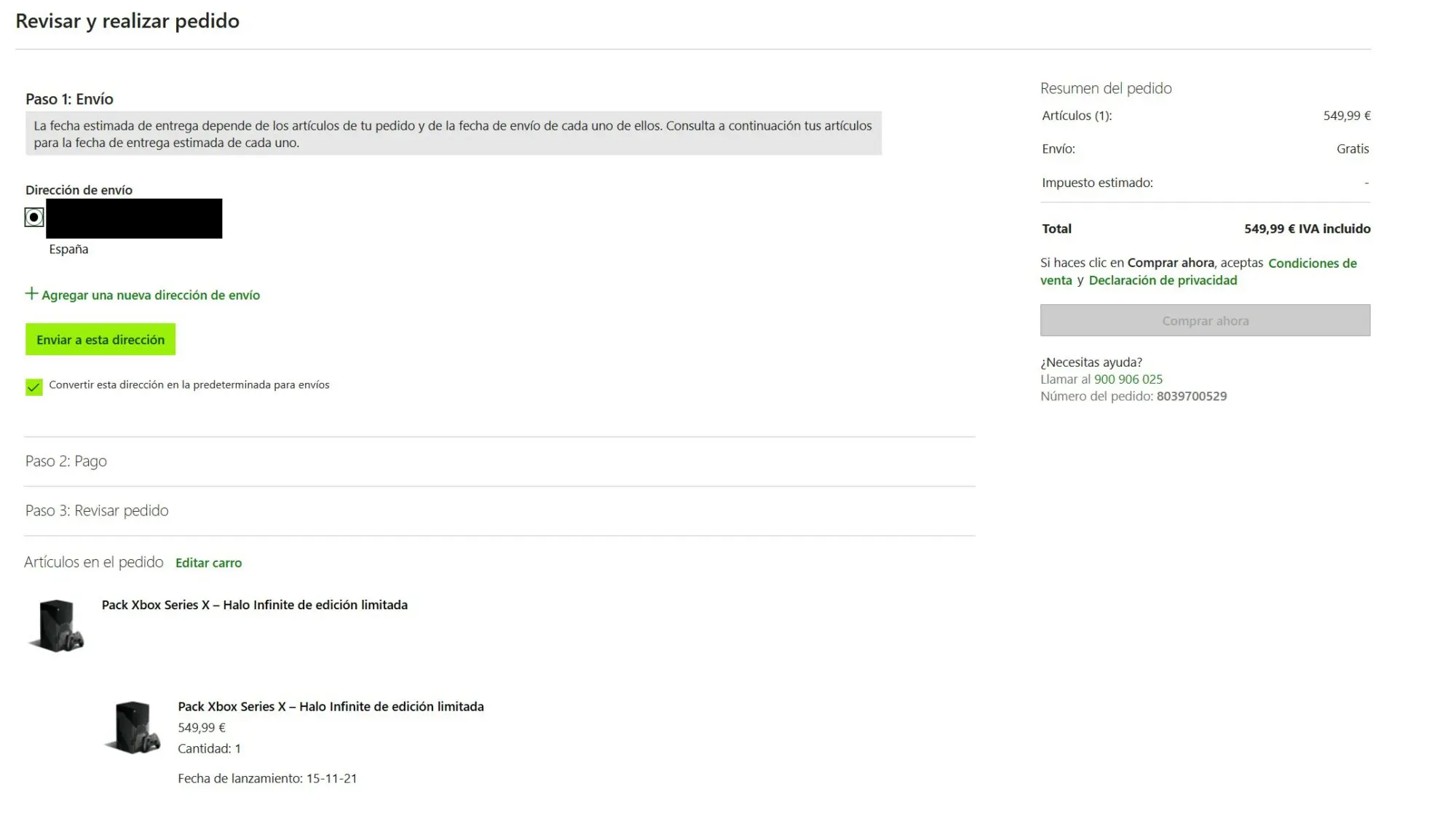Click the 'Impuesto estimado:' label
Screen dimensions: 1456x816
tap(1097, 183)
